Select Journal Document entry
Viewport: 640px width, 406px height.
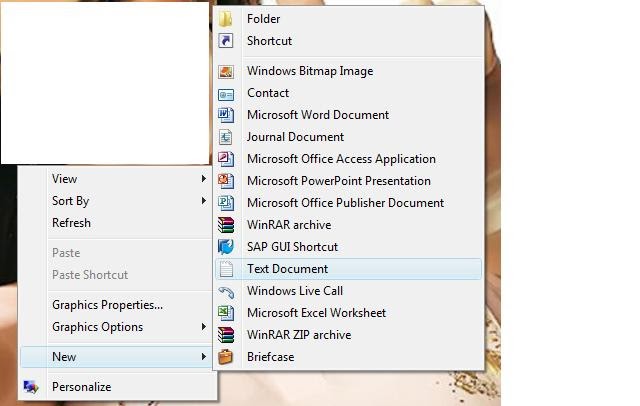click(295, 137)
